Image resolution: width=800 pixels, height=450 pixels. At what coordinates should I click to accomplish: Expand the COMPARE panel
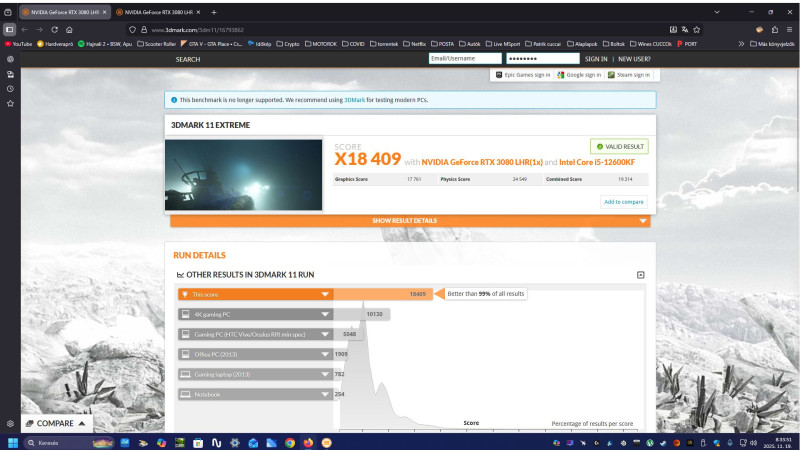pyautogui.click(x=56, y=423)
